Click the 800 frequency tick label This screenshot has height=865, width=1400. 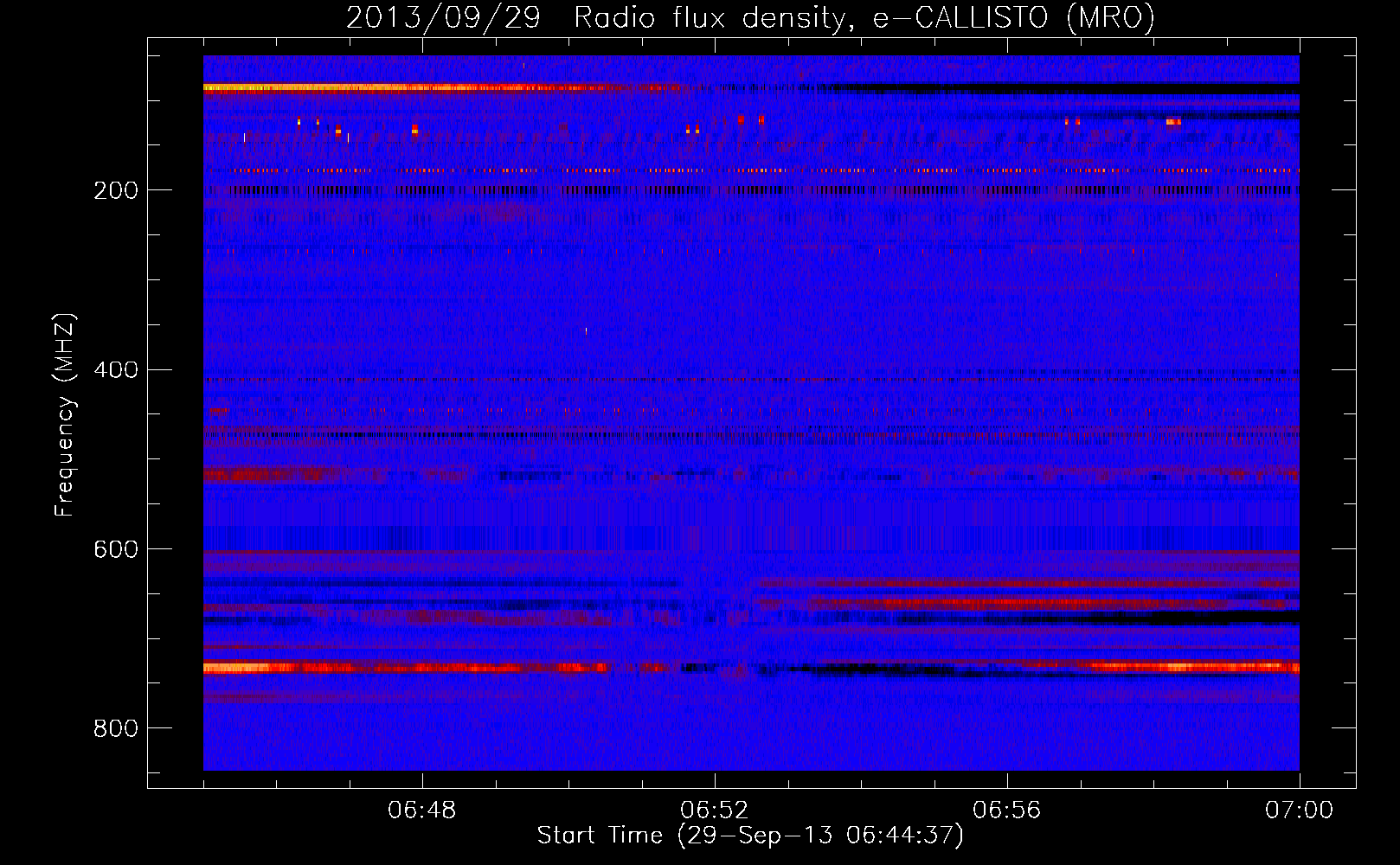(116, 728)
